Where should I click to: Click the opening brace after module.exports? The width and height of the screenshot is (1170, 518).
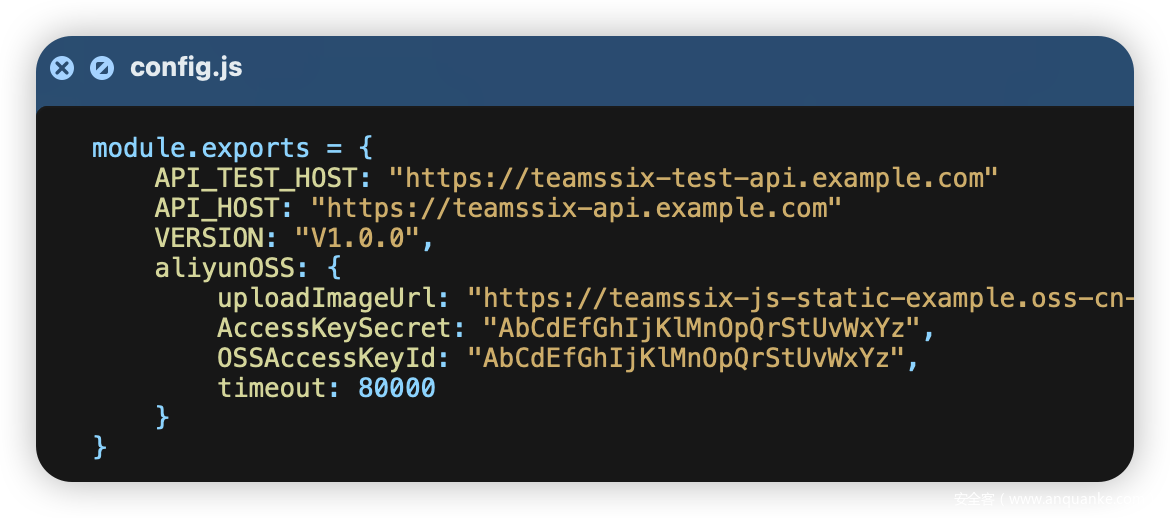pyautogui.click(x=366, y=149)
